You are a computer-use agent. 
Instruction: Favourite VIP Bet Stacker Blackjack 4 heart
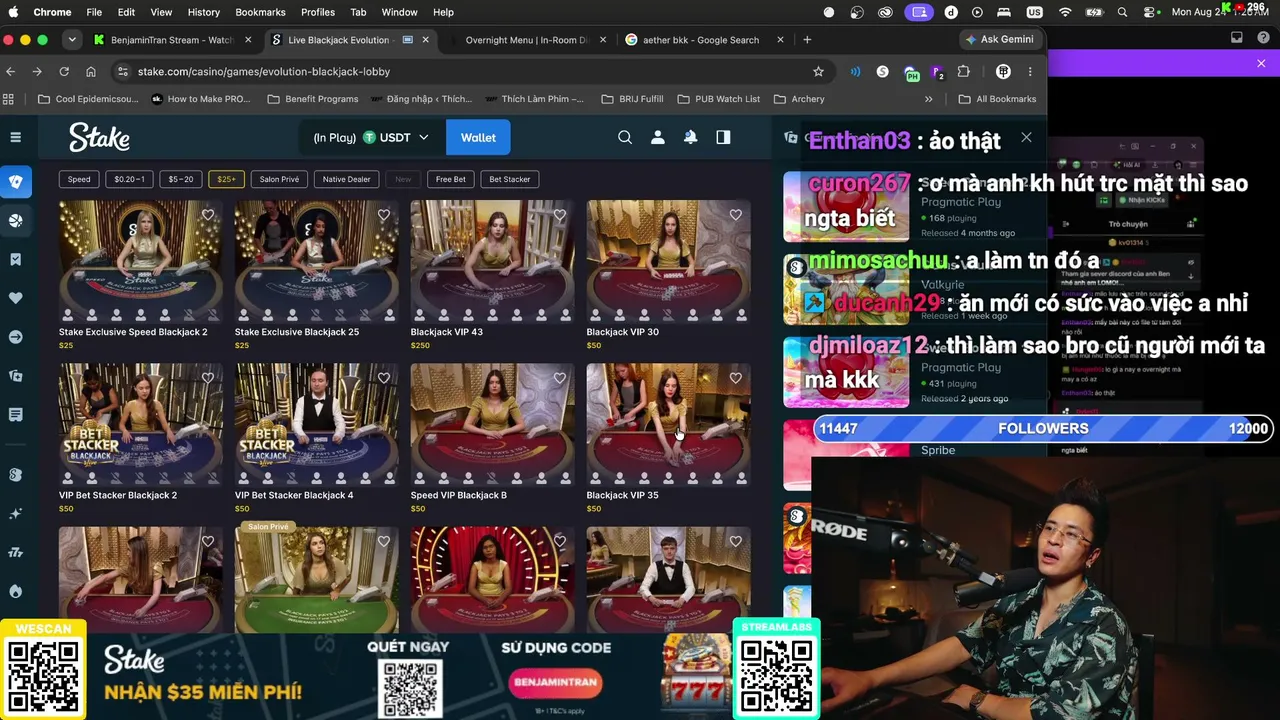[x=384, y=378]
